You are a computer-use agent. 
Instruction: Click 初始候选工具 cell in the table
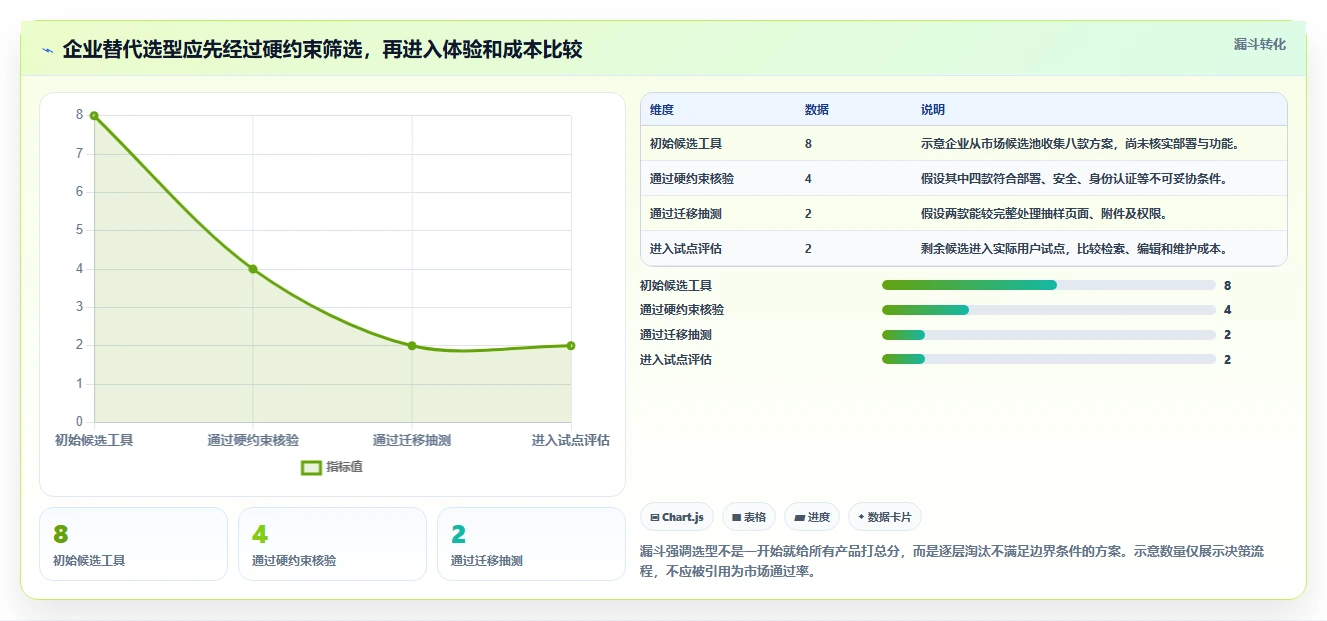tap(686, 144)
